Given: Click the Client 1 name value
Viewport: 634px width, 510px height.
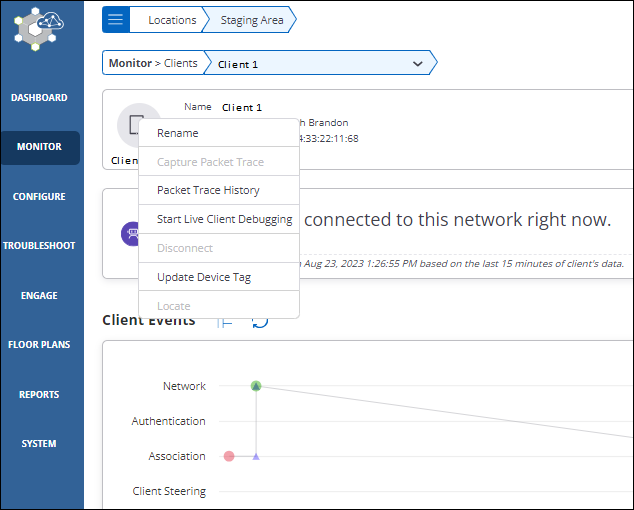Looking at the screenshot, I should point(242,108).
